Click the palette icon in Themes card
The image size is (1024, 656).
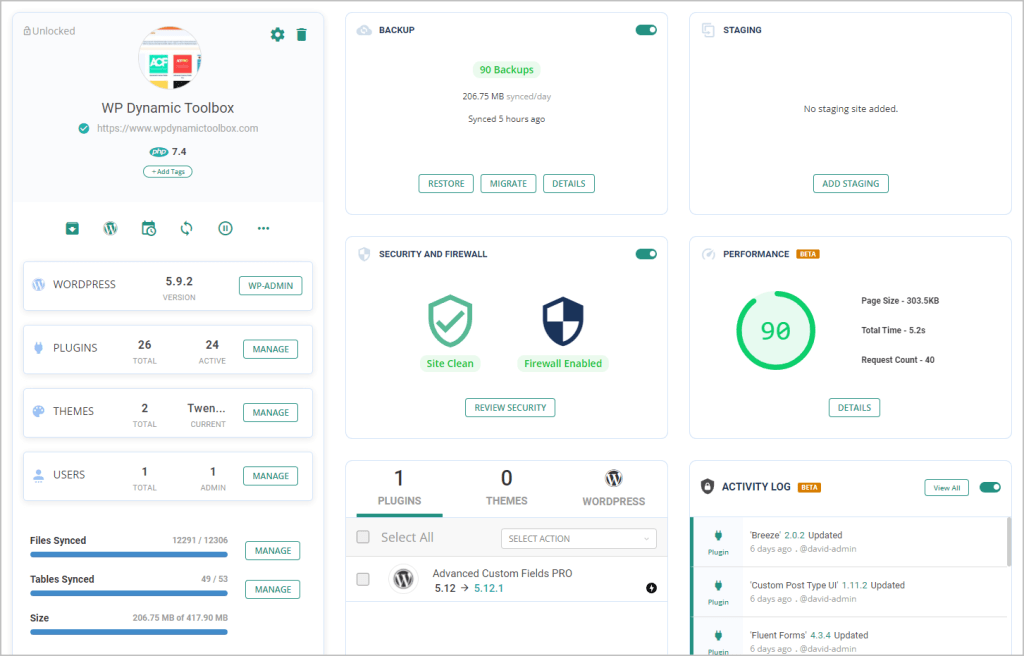39,412
